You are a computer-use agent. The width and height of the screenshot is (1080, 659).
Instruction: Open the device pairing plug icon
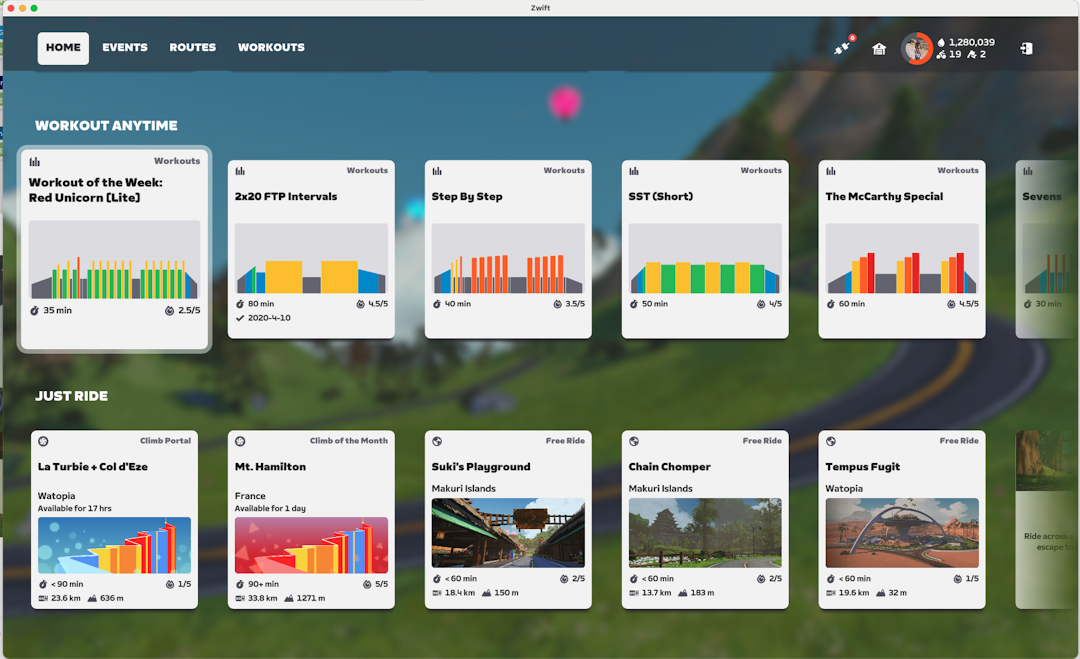click(842, 48)
